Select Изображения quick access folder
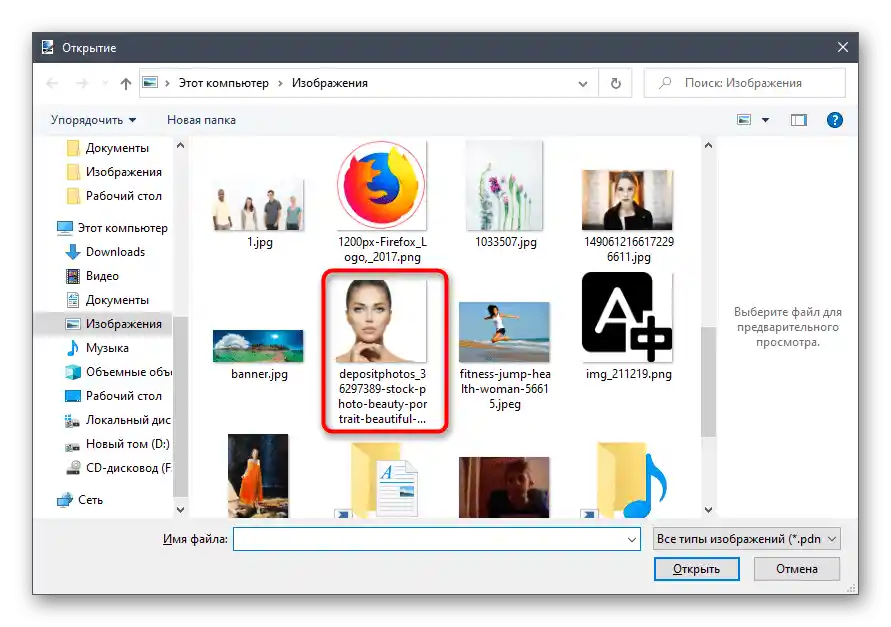Viewport: 891px width, 627px height. pyautogui.click(x=114, y=172)
